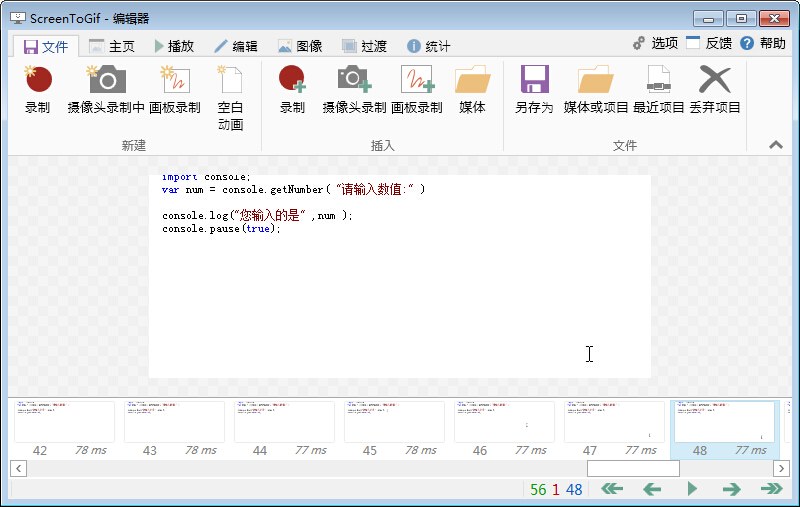800x507 pixels.
Task: Click the frame list horizontal scrollbar thumb
Action: (x=633, y=468)
